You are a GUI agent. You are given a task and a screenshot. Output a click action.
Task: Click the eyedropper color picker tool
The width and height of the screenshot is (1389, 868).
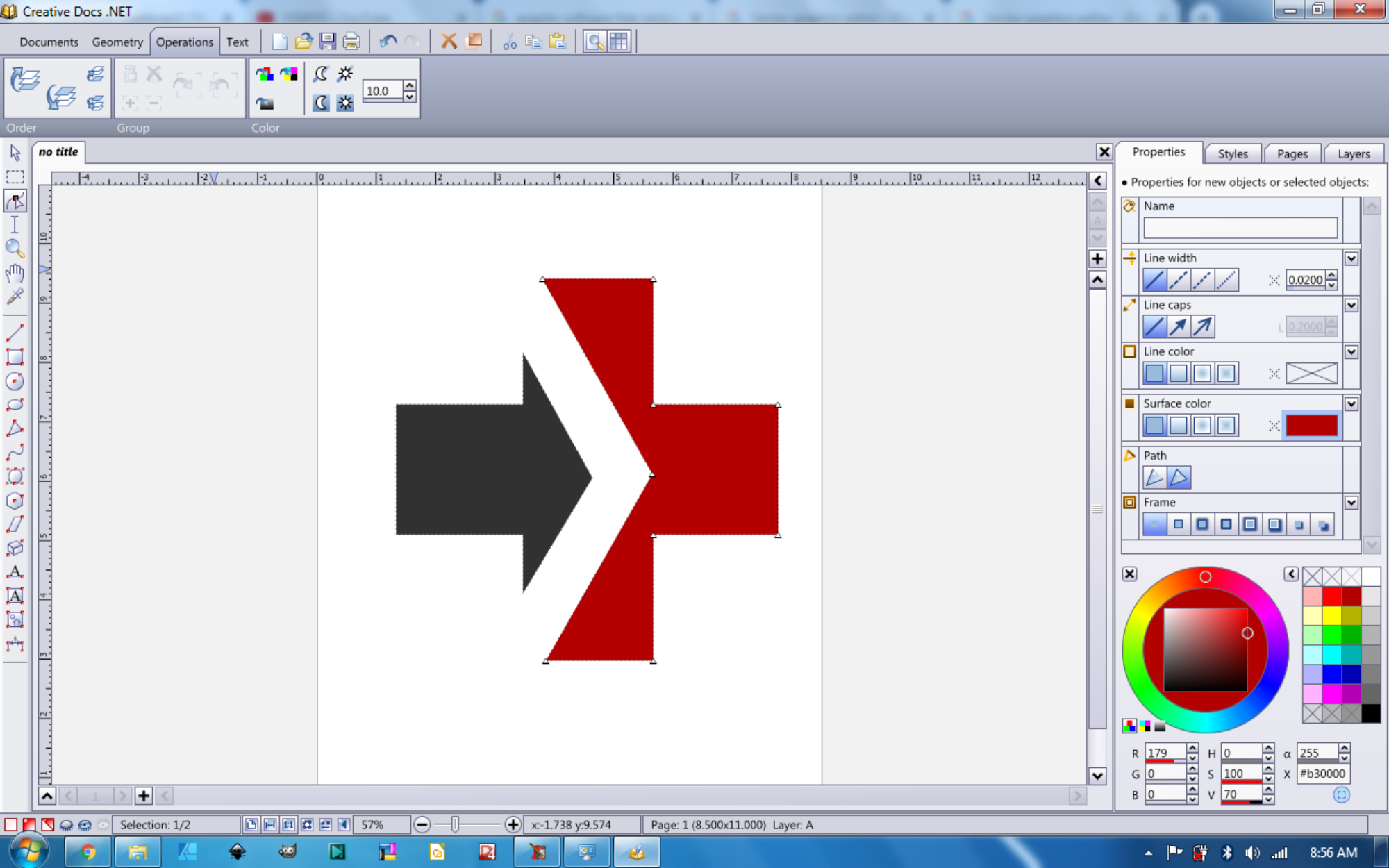click(x=15, y=297)
